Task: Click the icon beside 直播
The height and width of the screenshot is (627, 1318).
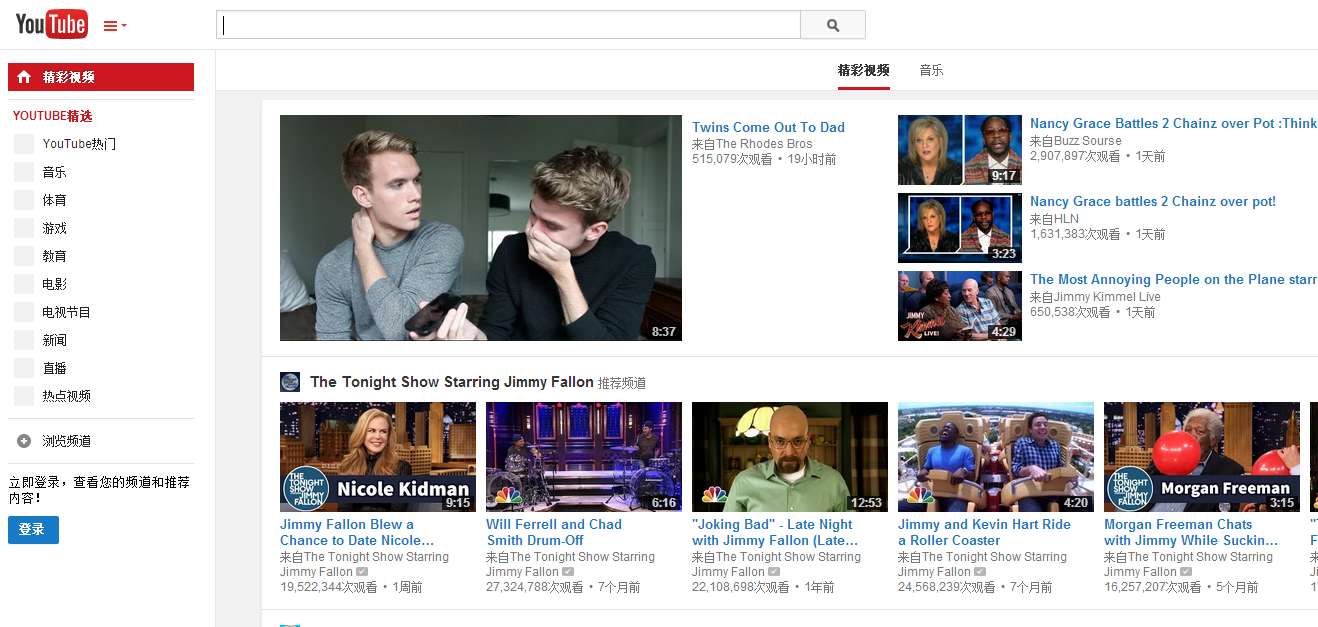Action: click(24, 368)
